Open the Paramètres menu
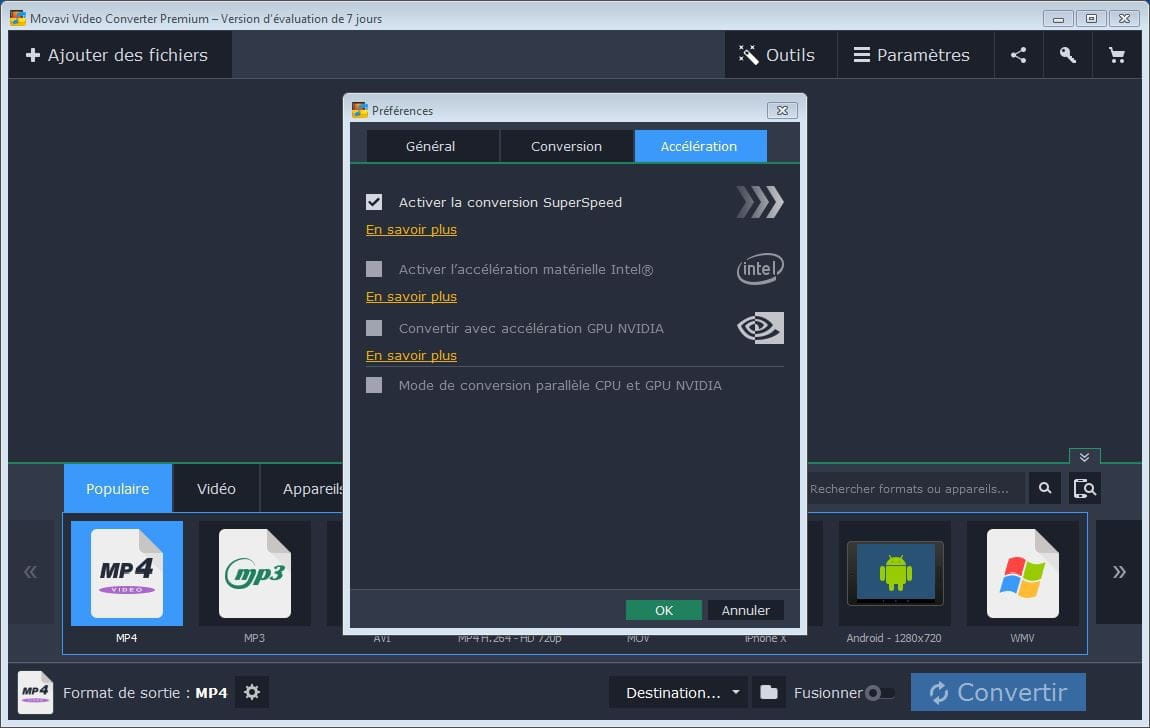Screen dimensions: 1150x728 [915, 55]
